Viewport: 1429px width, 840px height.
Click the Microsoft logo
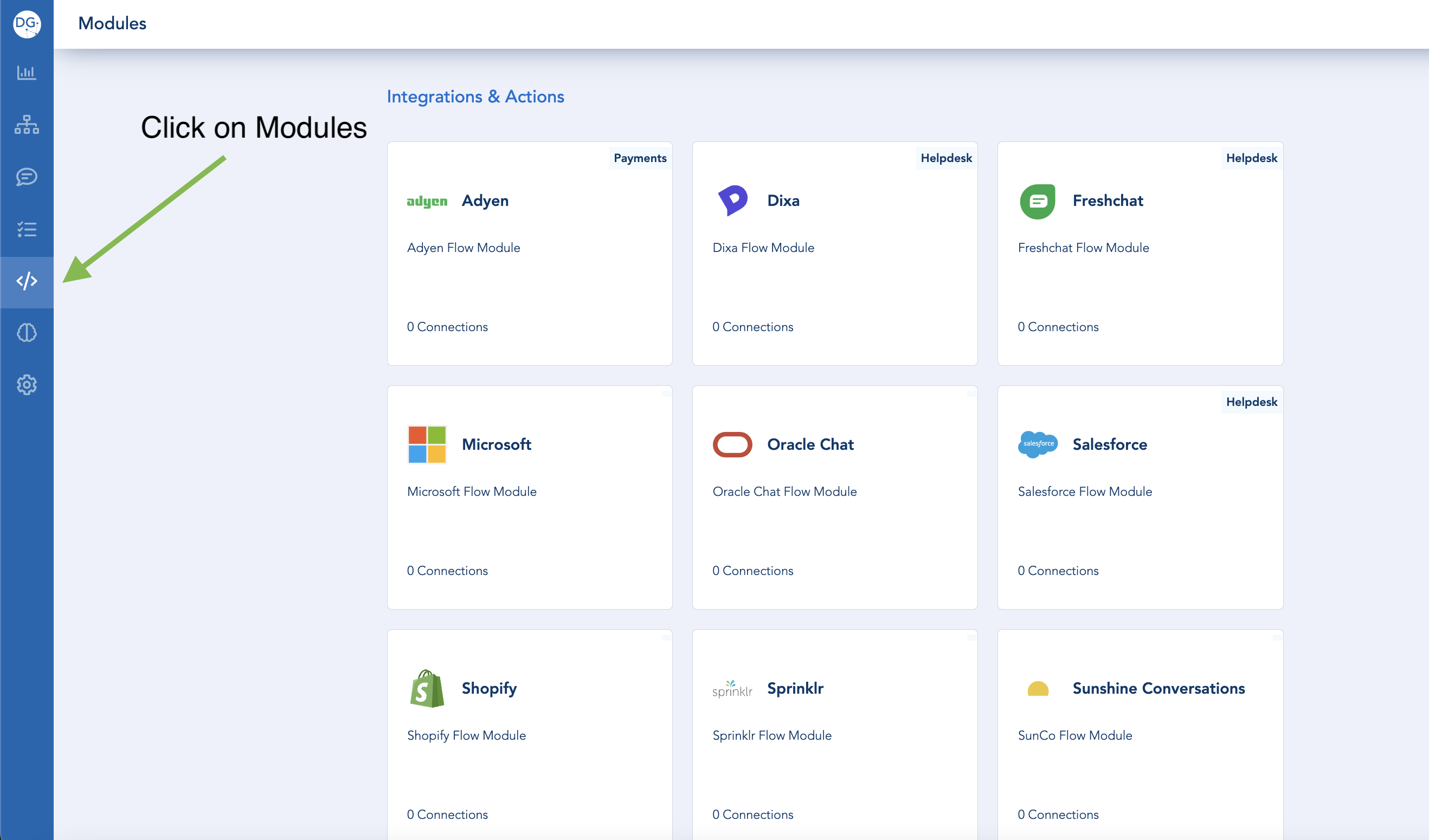(427, 445)
